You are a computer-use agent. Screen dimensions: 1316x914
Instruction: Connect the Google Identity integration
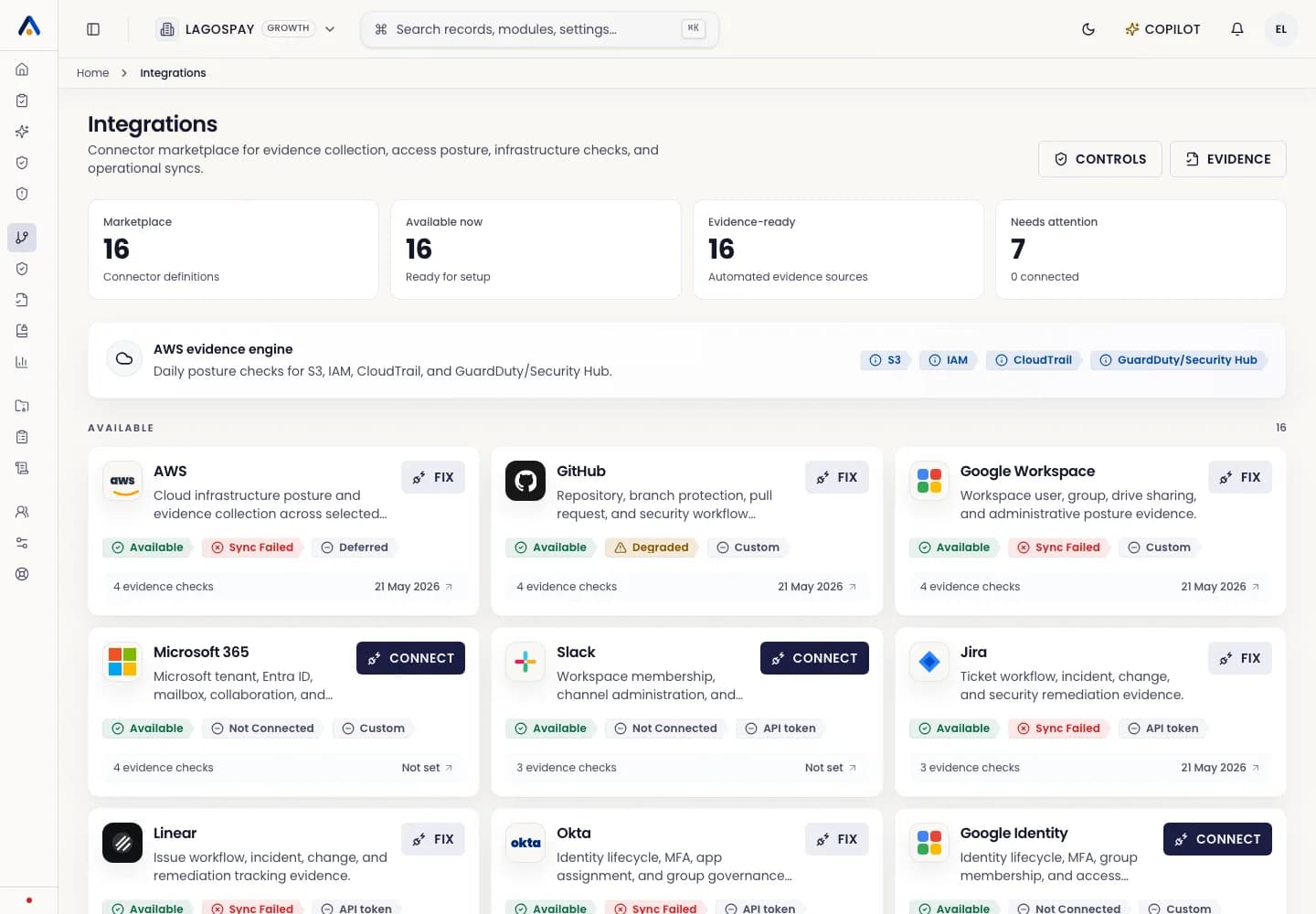click(1217, 839)
